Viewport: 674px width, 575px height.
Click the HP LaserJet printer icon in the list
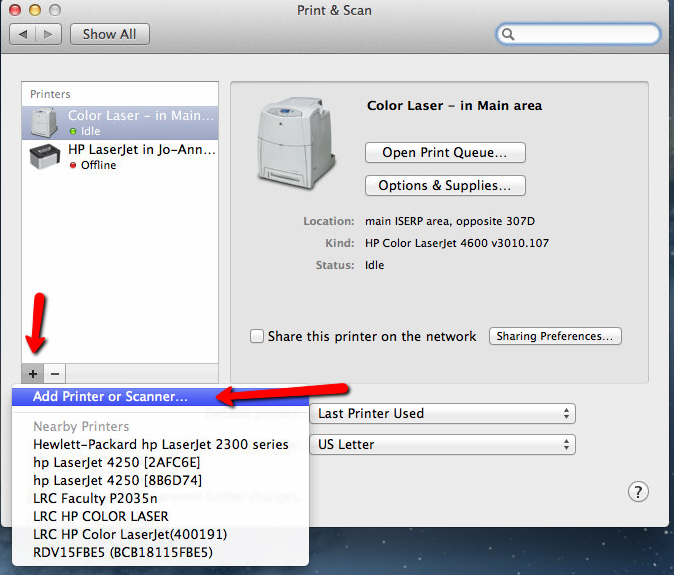tap(45, 157)
